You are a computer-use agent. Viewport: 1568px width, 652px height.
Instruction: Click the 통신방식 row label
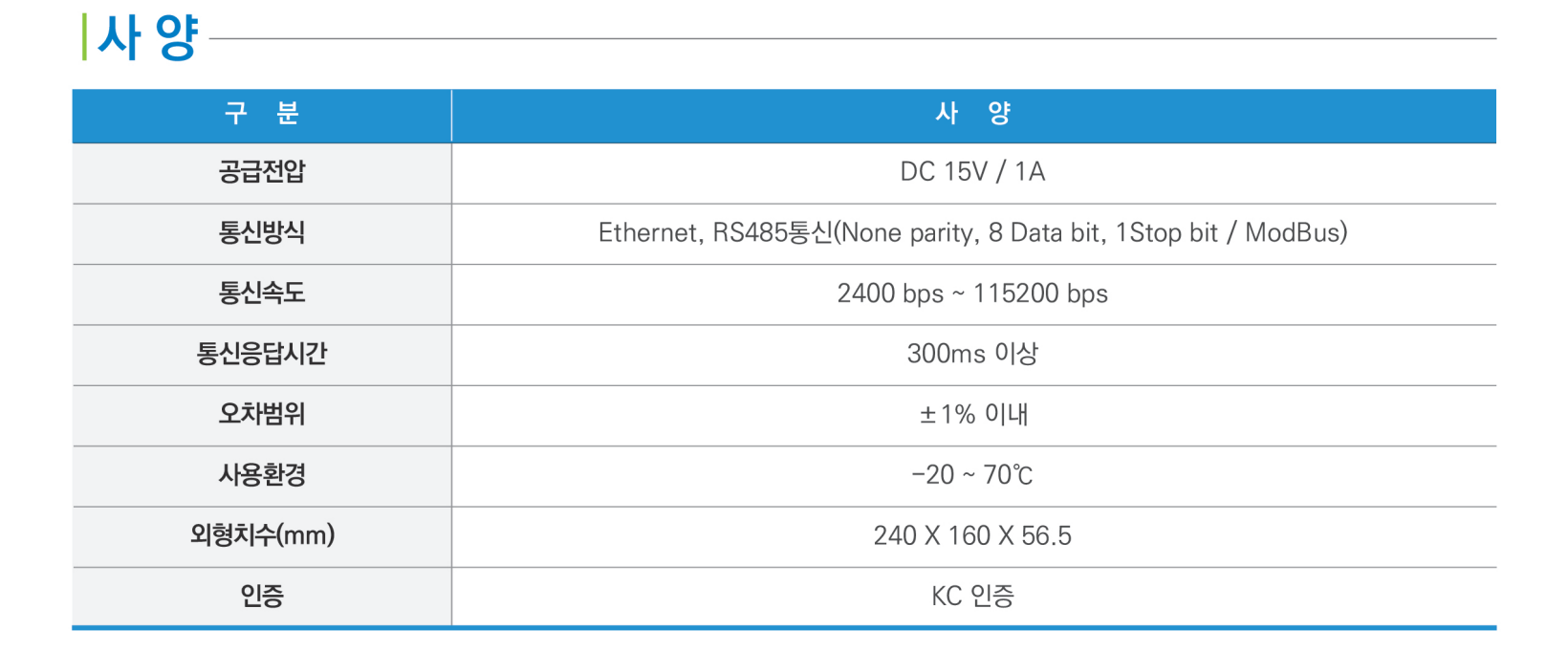[262, 232]
